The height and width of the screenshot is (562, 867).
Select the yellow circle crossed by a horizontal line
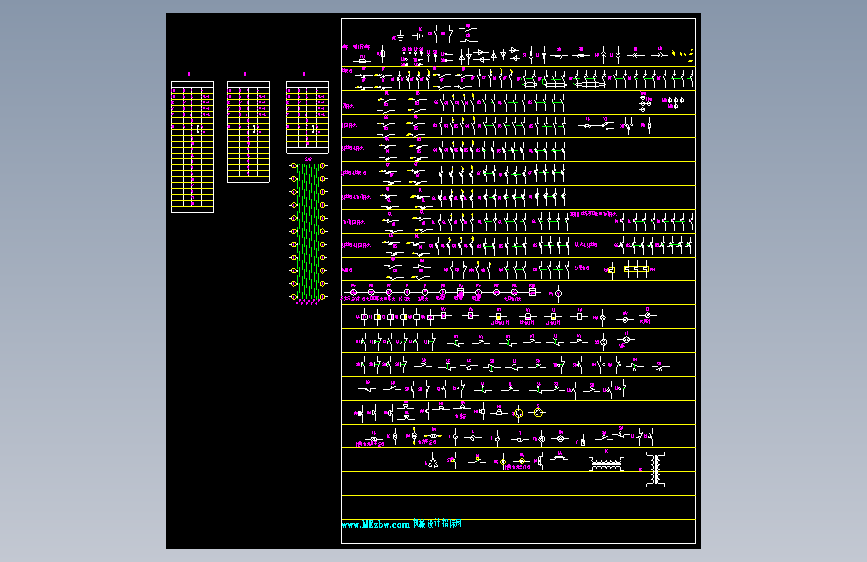coord(538,412)
